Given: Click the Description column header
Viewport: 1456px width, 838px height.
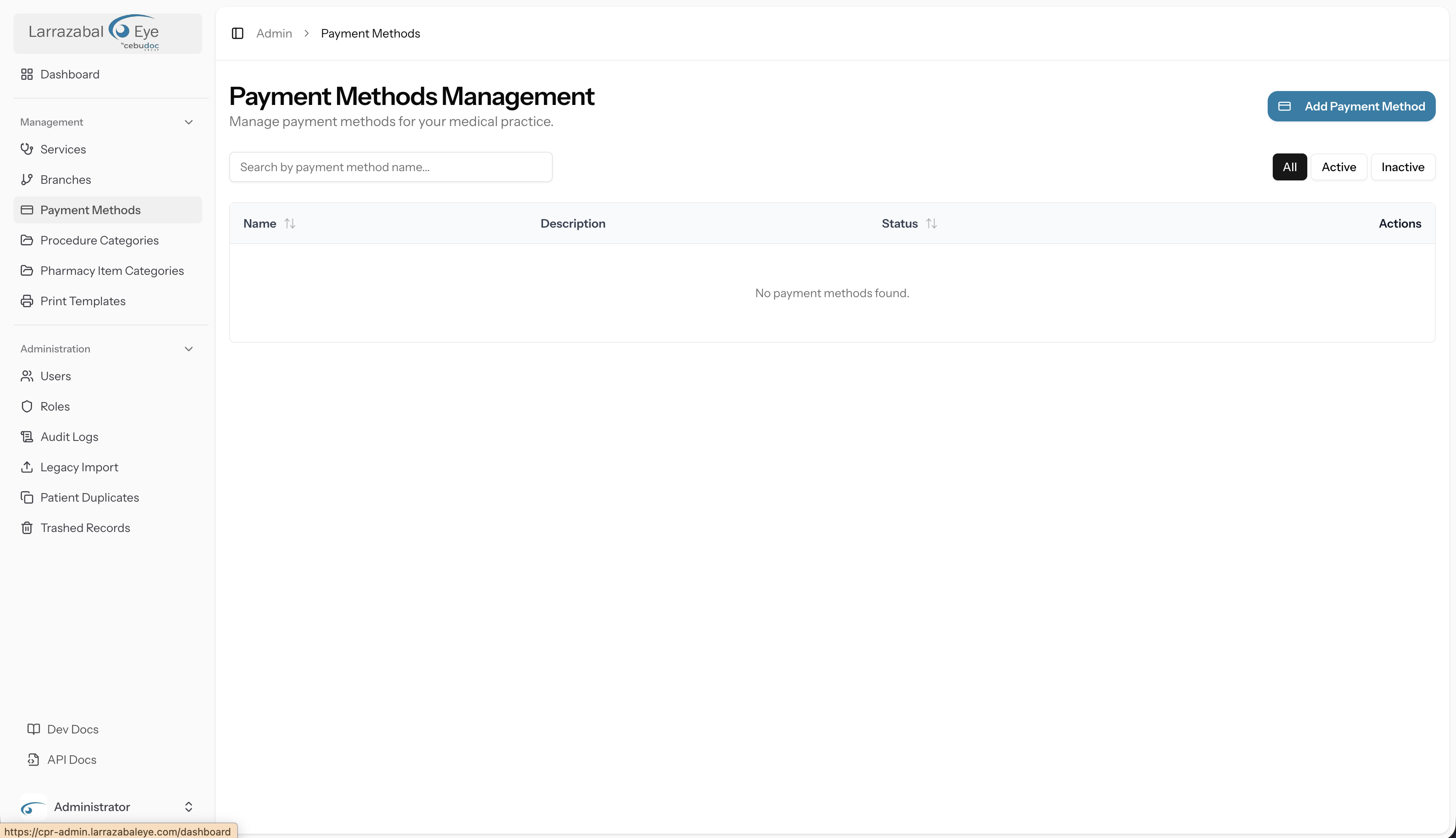Looking at the screenshot, I should (x=573, y=223).
